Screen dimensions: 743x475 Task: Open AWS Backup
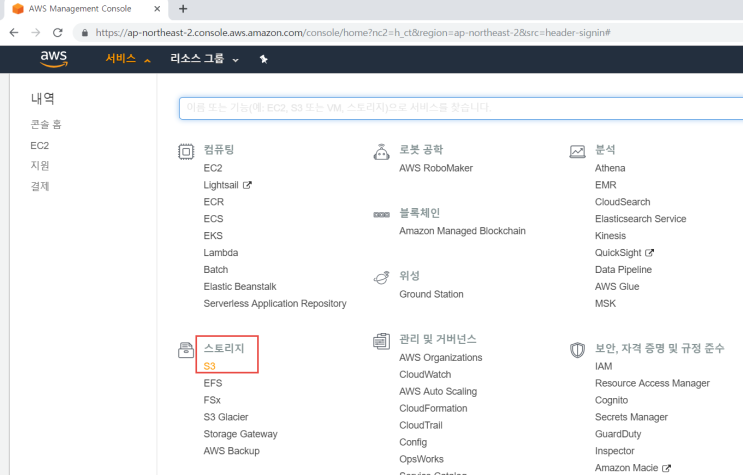231,451
